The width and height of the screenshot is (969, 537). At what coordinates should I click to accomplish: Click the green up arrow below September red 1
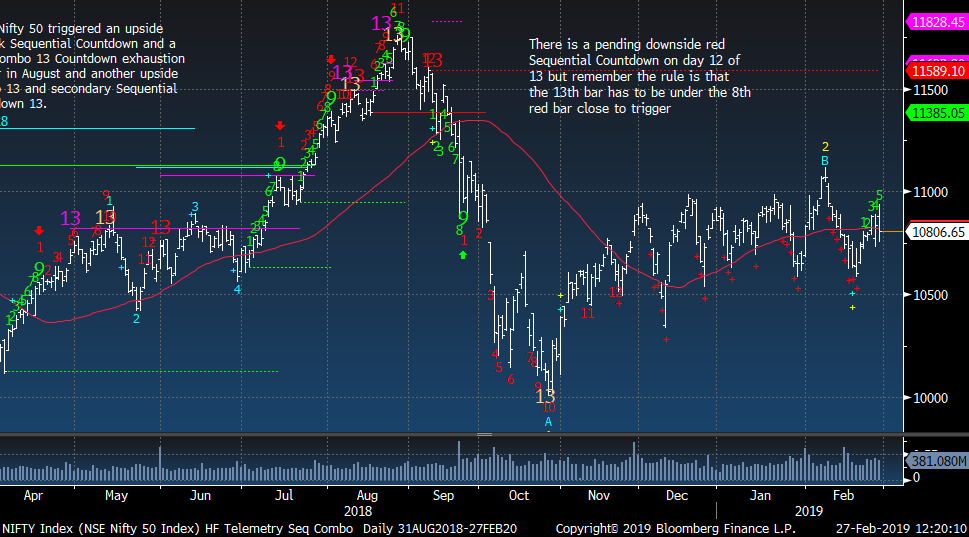coord(463,255)
